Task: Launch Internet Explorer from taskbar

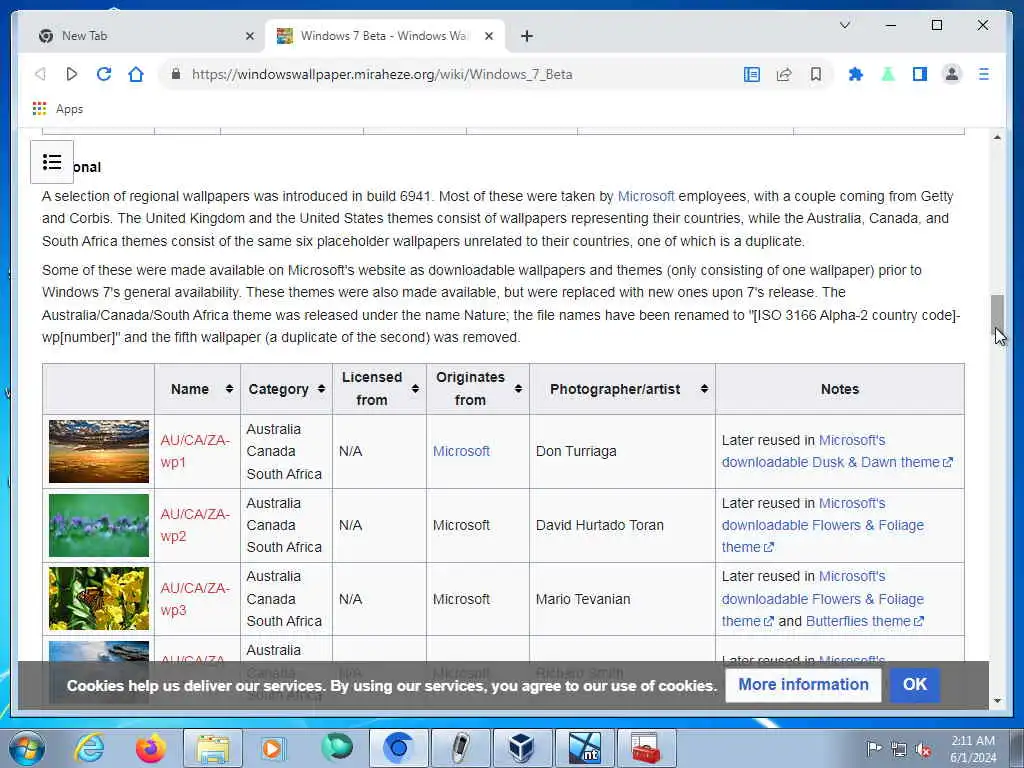Action: pos(89,748)
